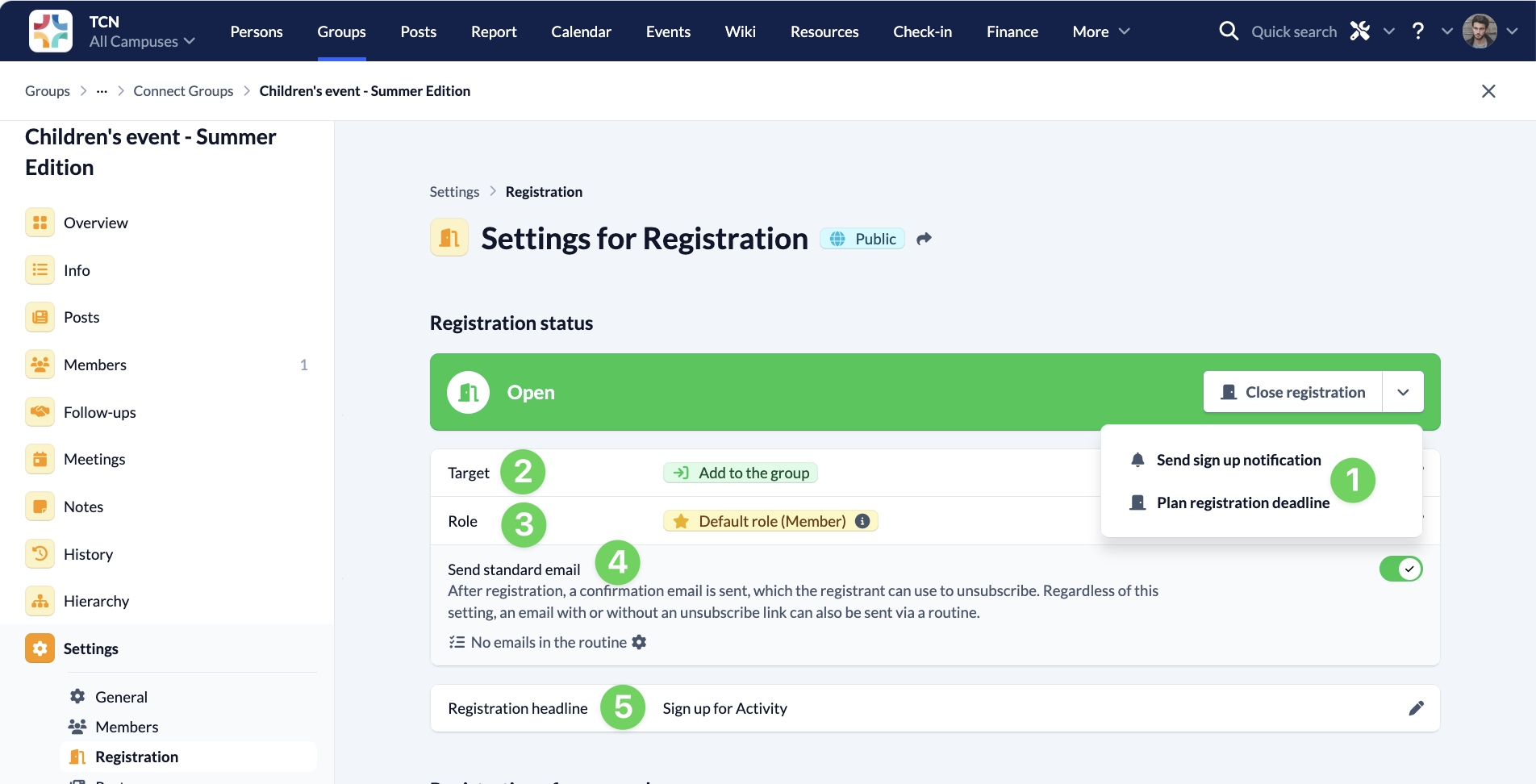Click the pencil icon for Registration headline

[1416, 708]
